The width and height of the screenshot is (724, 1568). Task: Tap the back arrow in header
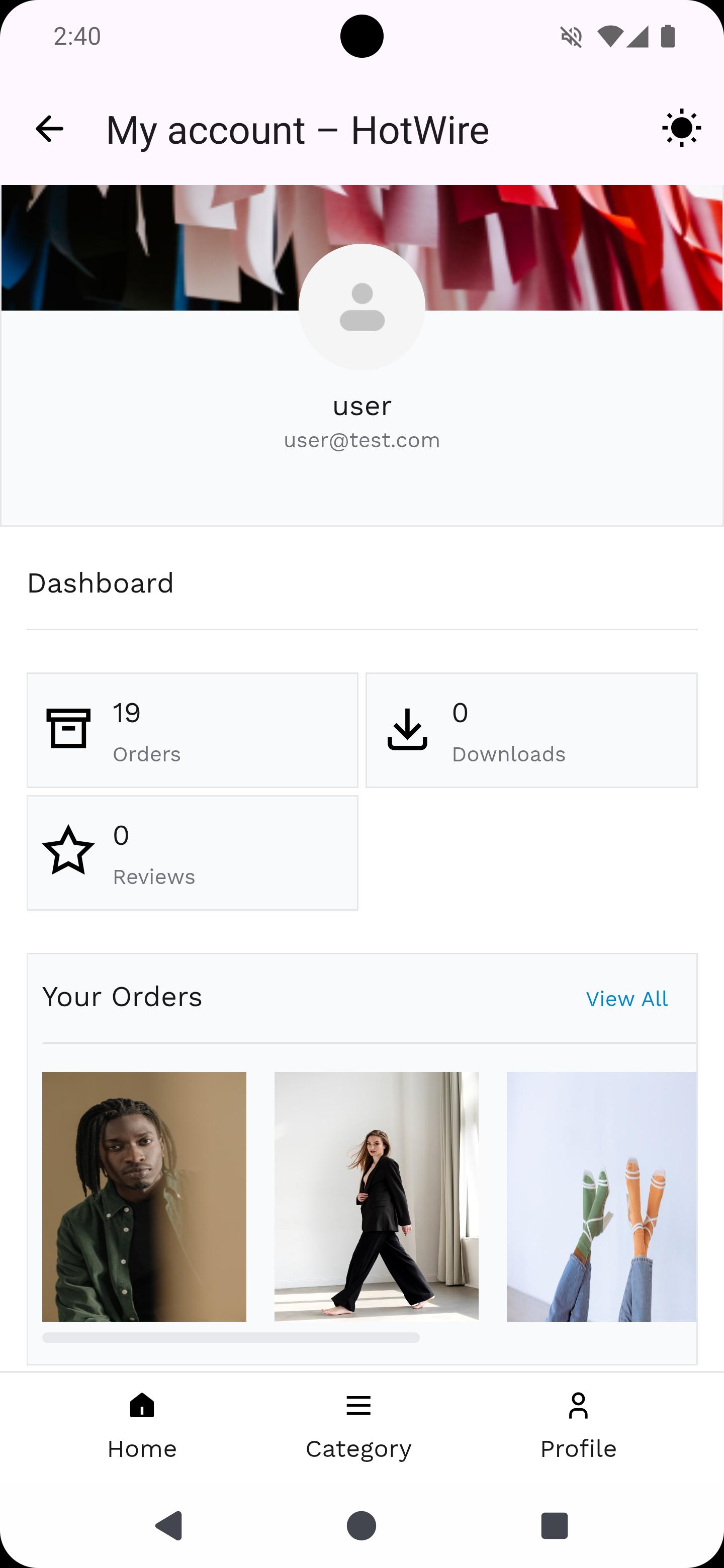pos(49,129)
